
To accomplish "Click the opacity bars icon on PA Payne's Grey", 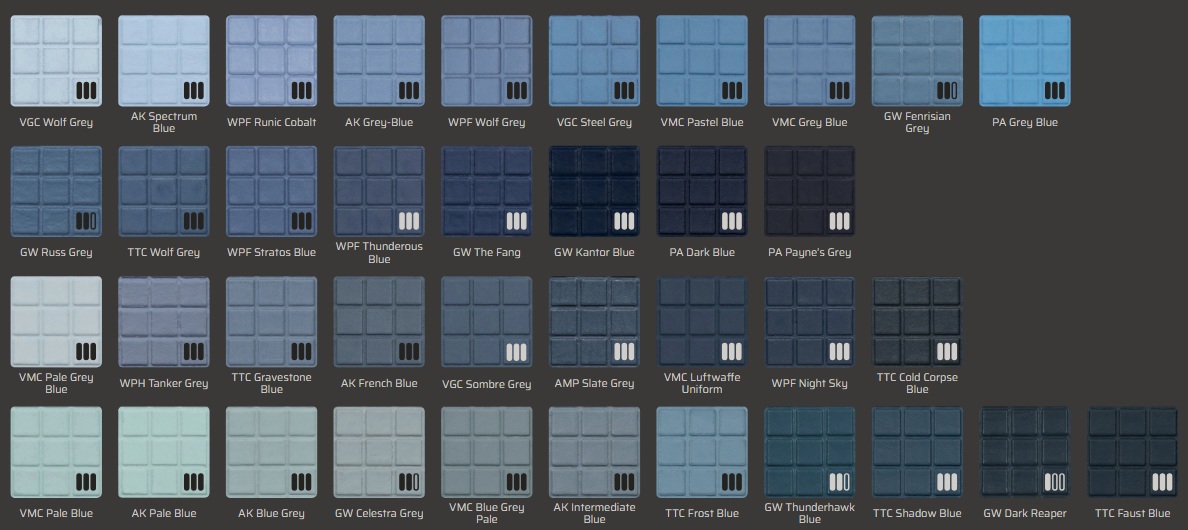I will tap(839, 221).
